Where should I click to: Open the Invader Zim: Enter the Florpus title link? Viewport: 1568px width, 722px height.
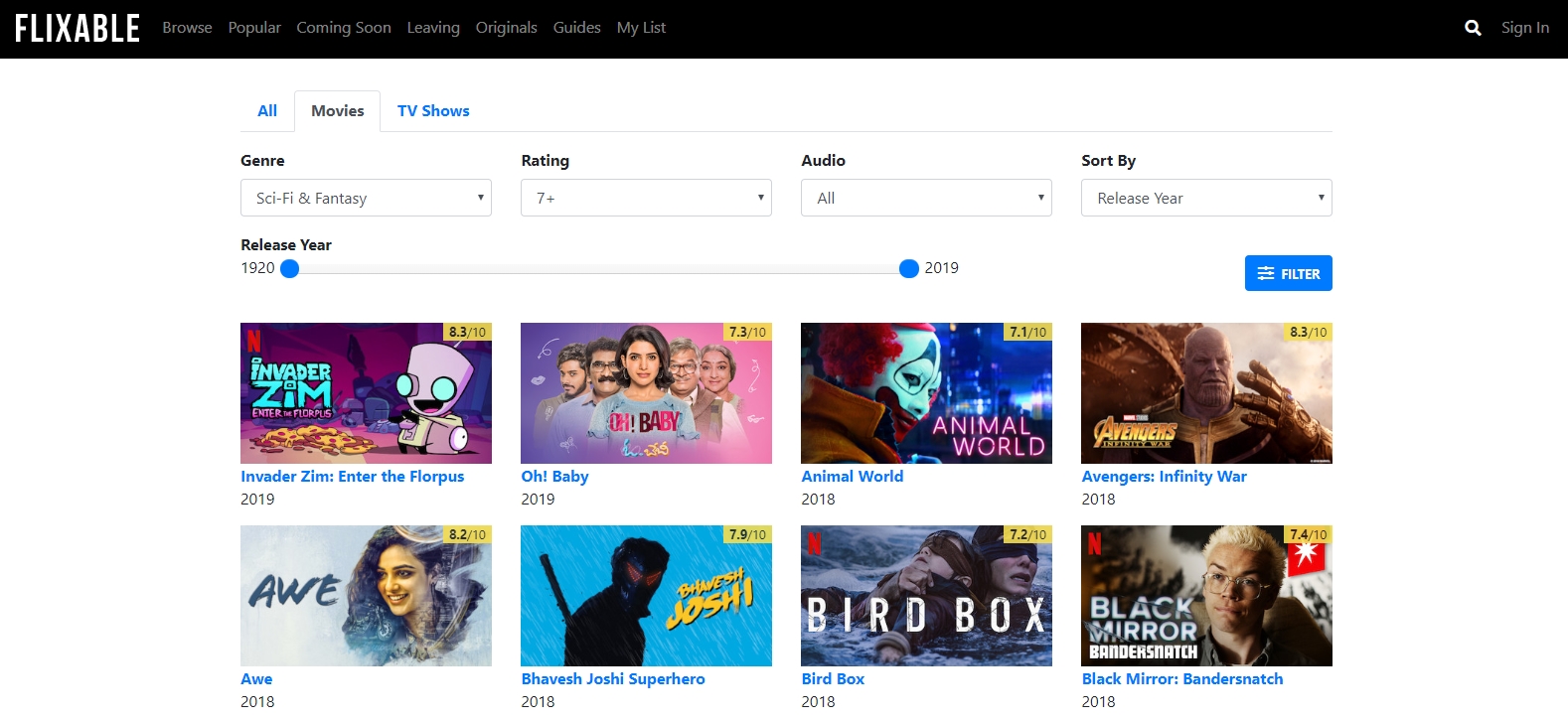pyautogui.click(x=352, y=477)
